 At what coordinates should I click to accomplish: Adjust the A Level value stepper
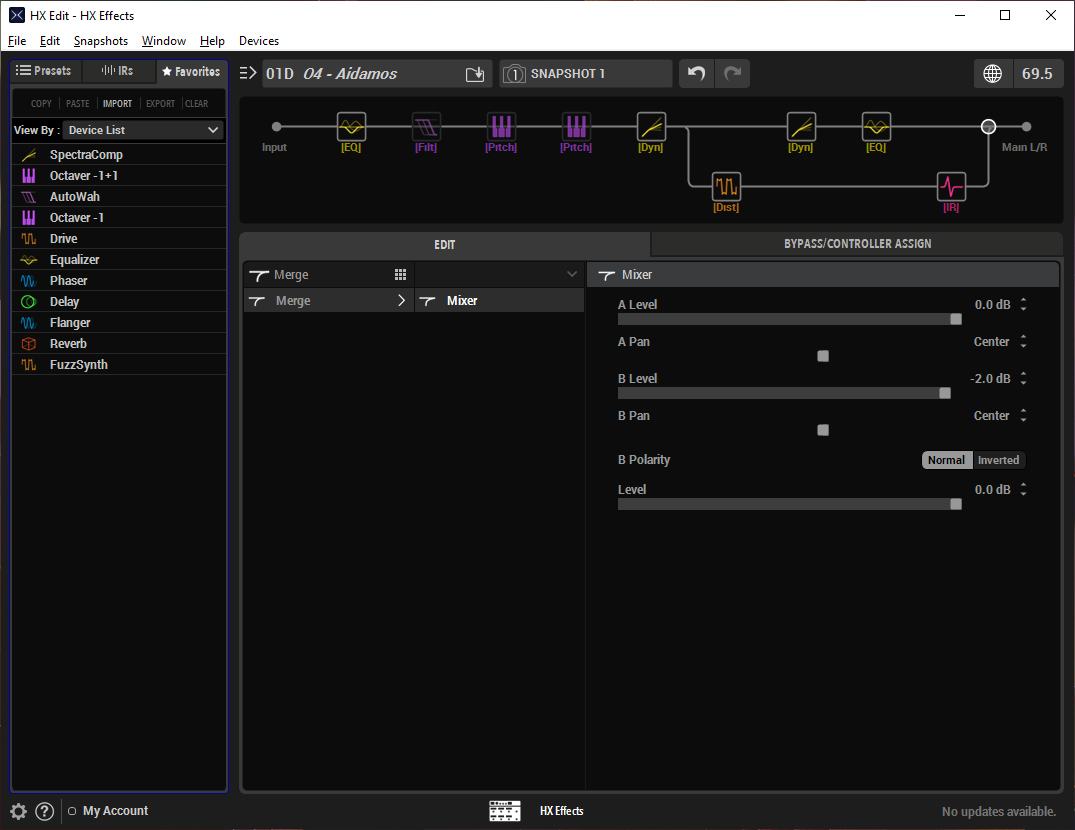click(1023, 304)
